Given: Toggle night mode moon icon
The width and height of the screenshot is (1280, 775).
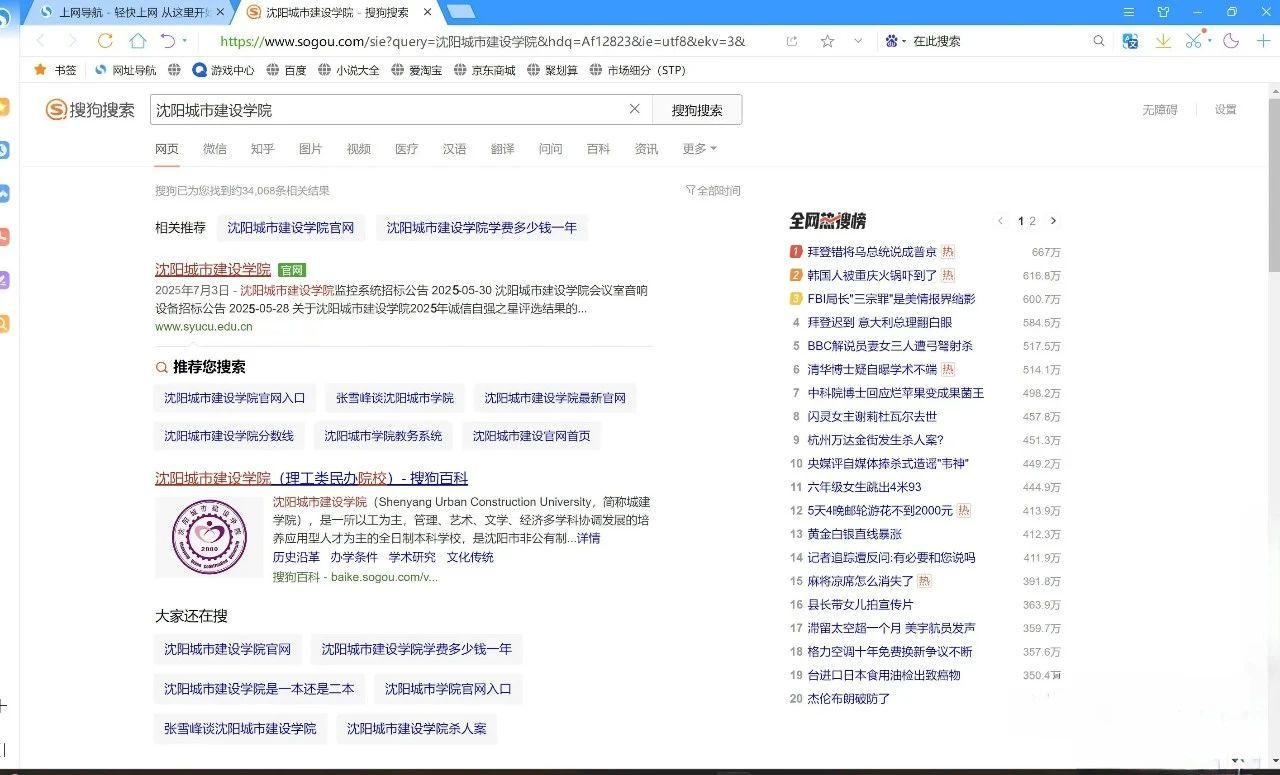Looking at the screenshot, I should (1231, 41).
